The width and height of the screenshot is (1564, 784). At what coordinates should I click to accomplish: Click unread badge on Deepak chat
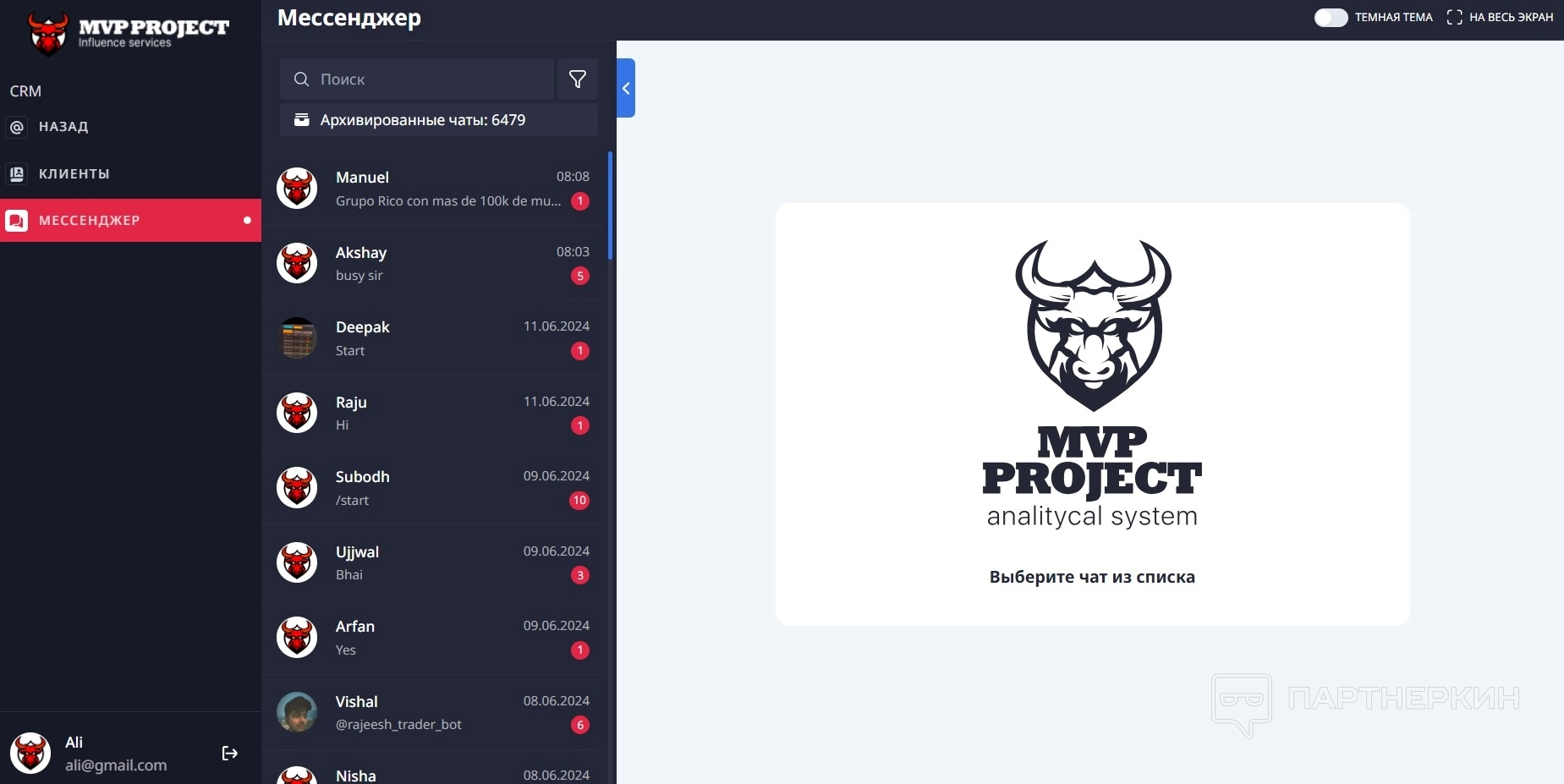pos(580,351)
